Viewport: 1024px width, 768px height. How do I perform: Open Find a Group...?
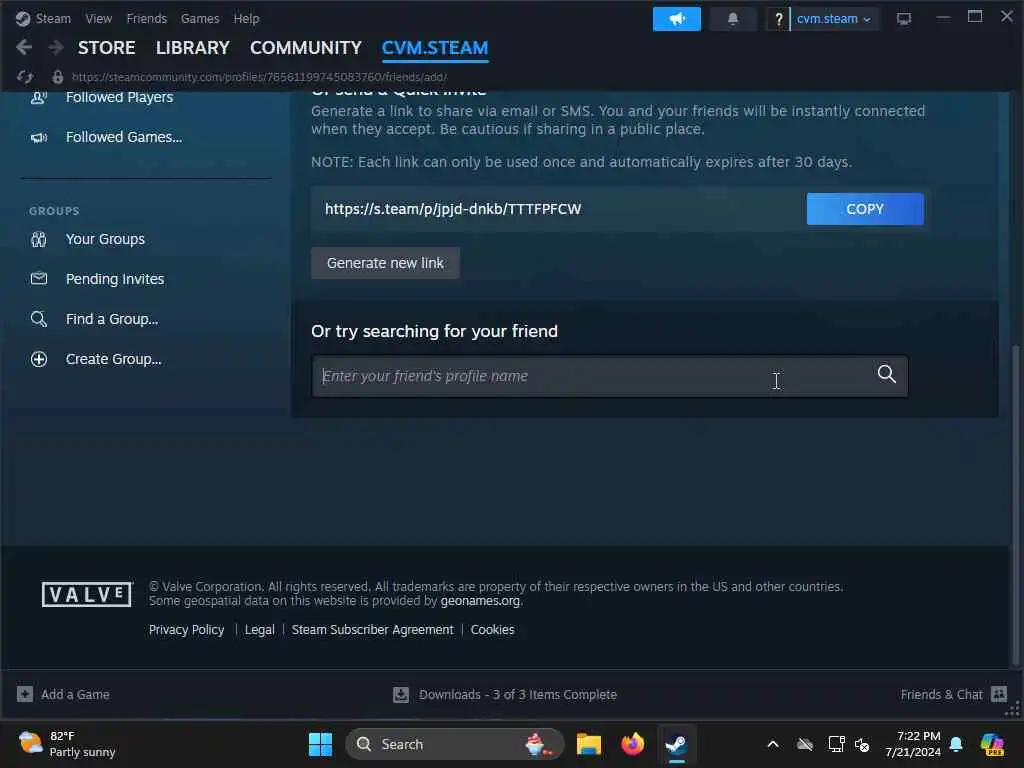coord(112,319)
